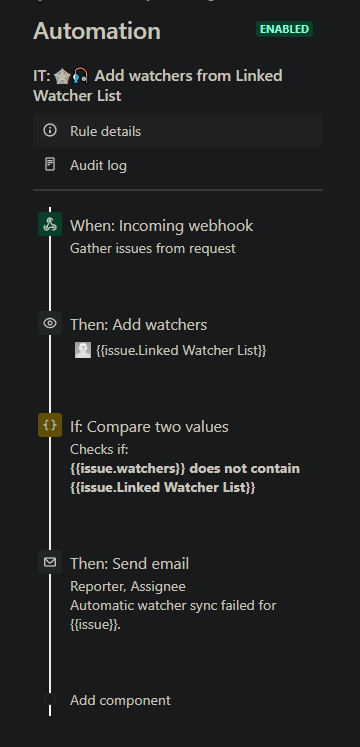Click the Add component circle node

(x=50, y=699)
